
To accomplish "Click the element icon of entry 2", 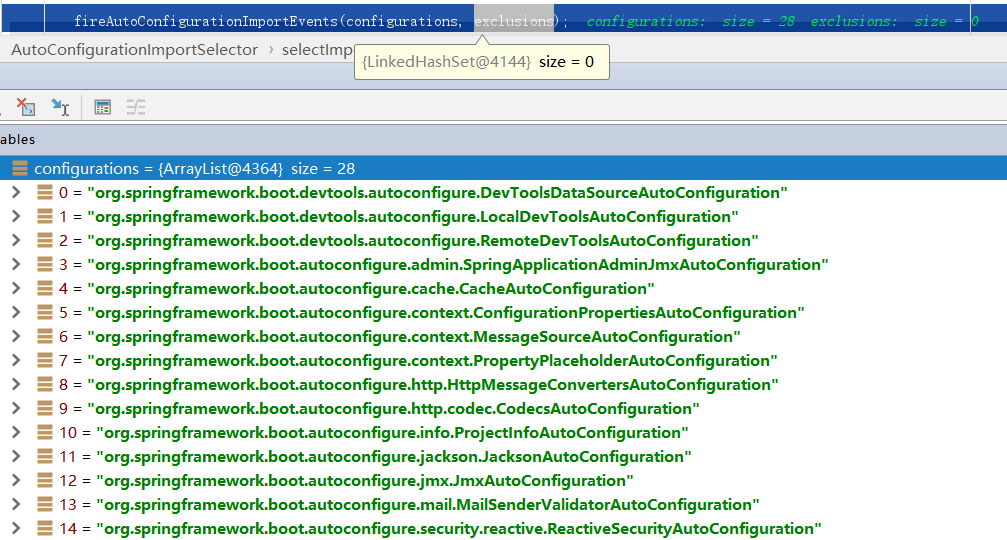I will point(45,240).
